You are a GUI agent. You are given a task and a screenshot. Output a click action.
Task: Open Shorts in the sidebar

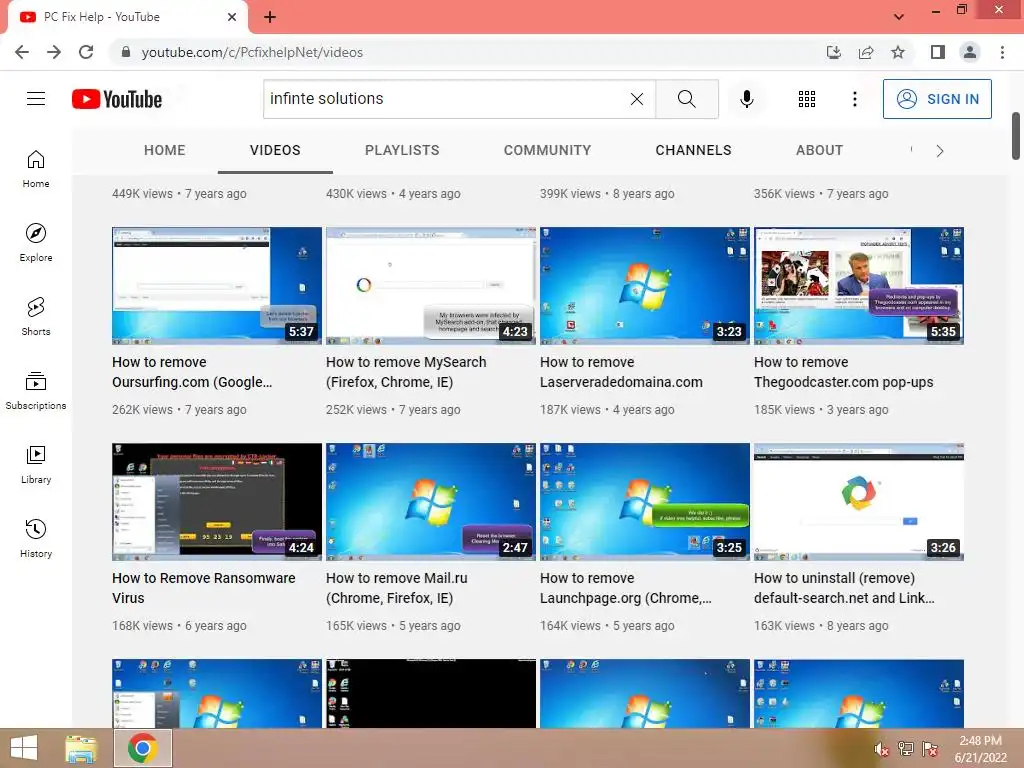pyautogui.click(x=36, y=316)
